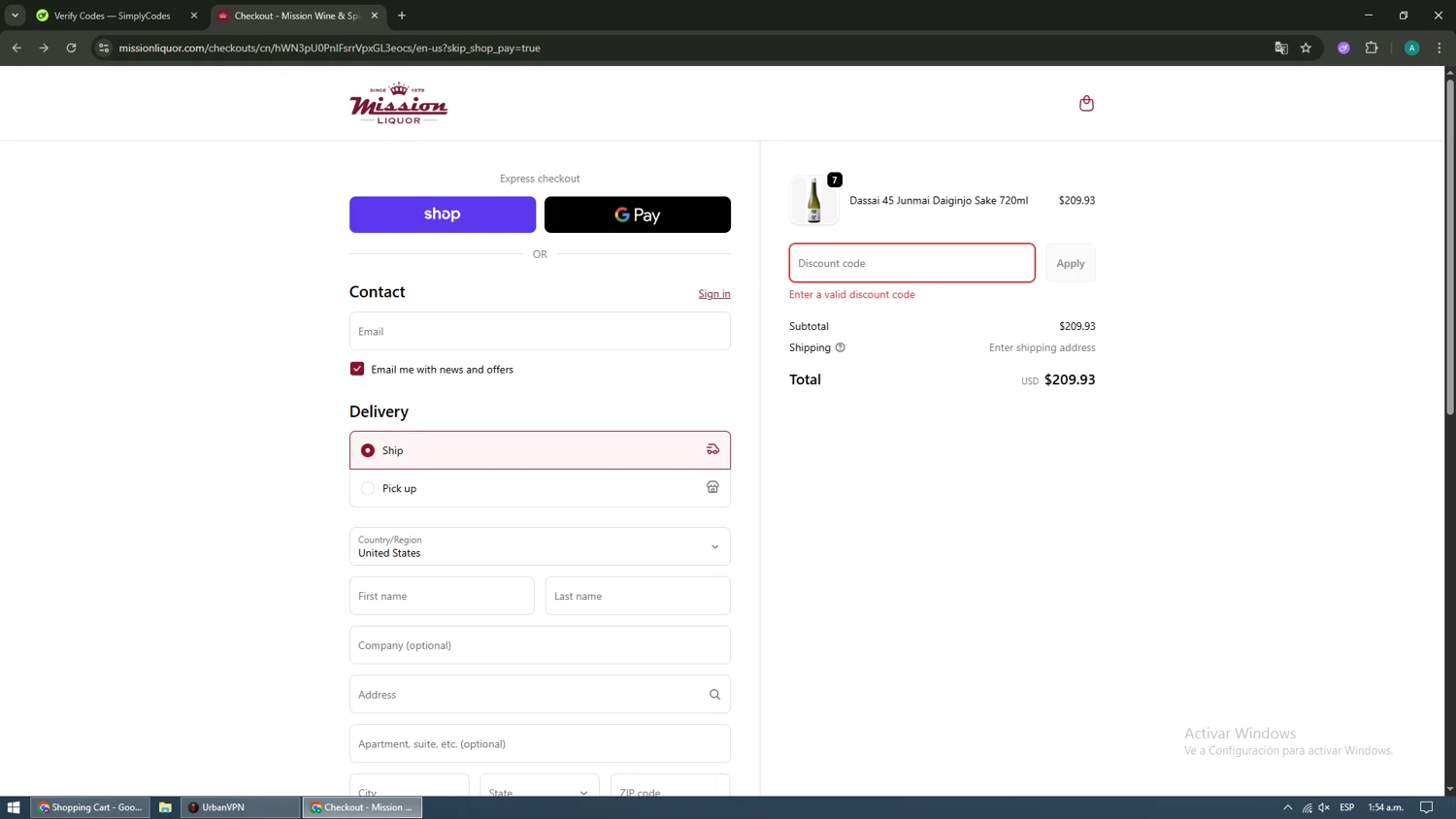Click the delivery truck icon in Ship row
Screen dimensions: 1456x819
(712, 449)
